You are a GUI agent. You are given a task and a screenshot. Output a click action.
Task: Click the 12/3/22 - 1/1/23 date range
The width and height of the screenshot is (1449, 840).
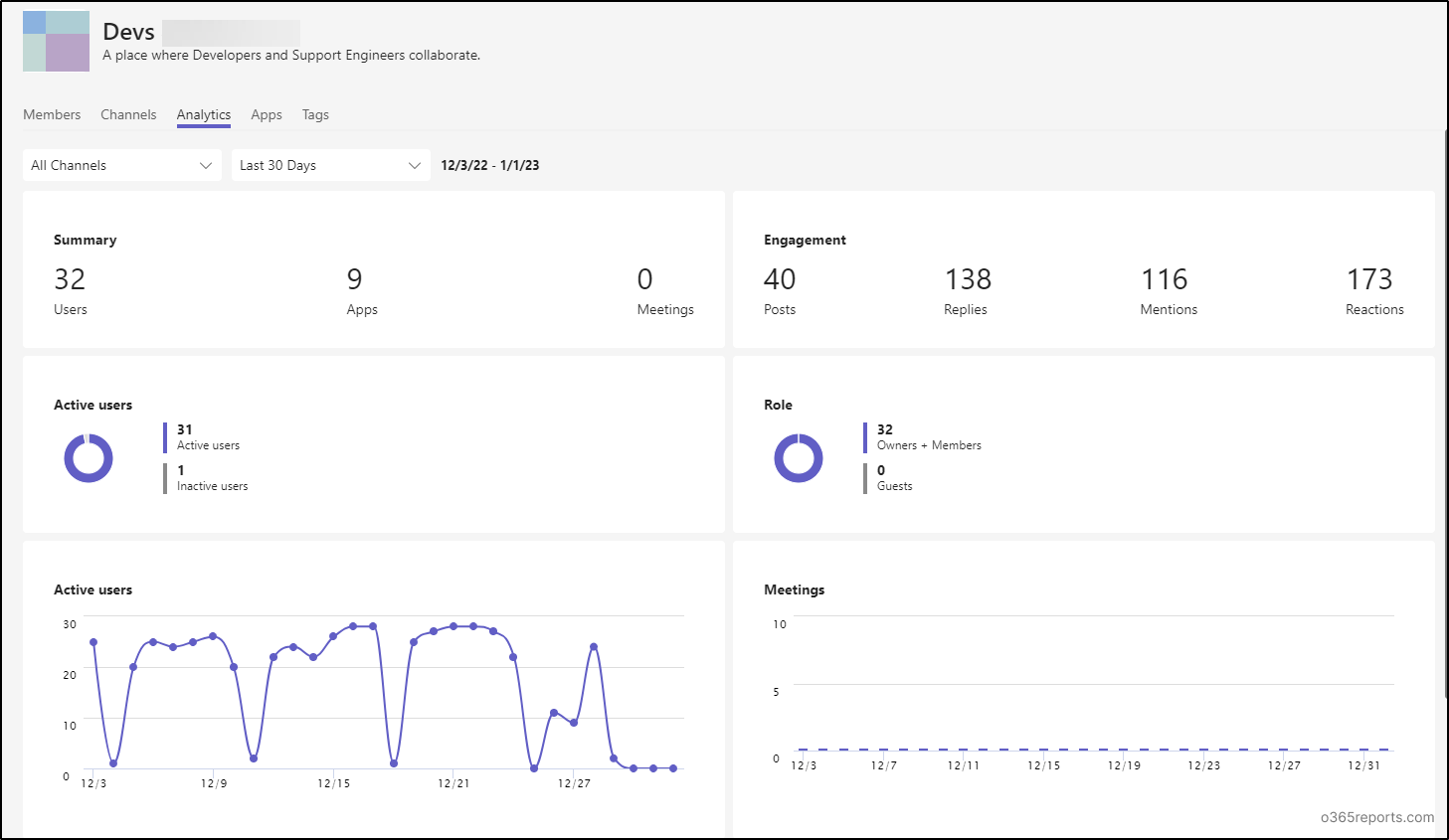pos(490,165)
